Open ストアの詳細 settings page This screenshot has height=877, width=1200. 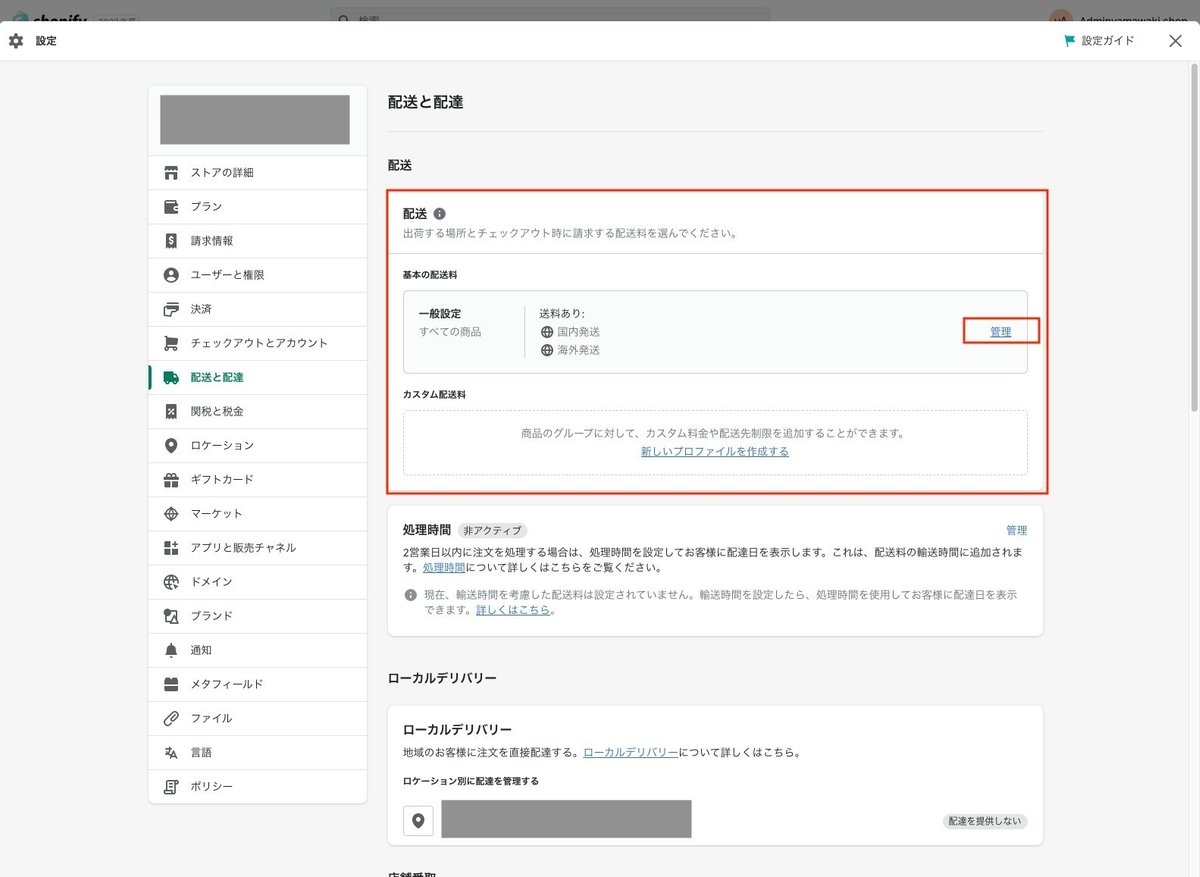pyautogui.click(x=258, y=172)
